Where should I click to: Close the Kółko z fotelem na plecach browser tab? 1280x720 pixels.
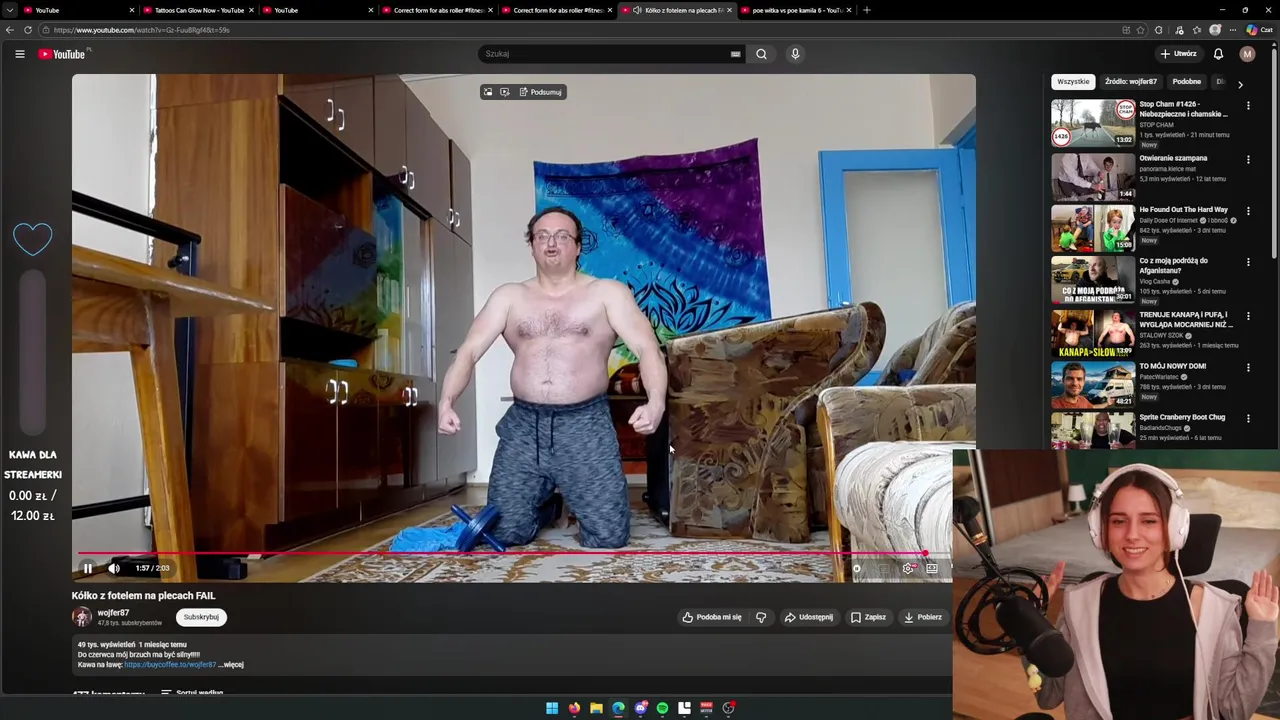pyautogui.click(x=729, y=10)
